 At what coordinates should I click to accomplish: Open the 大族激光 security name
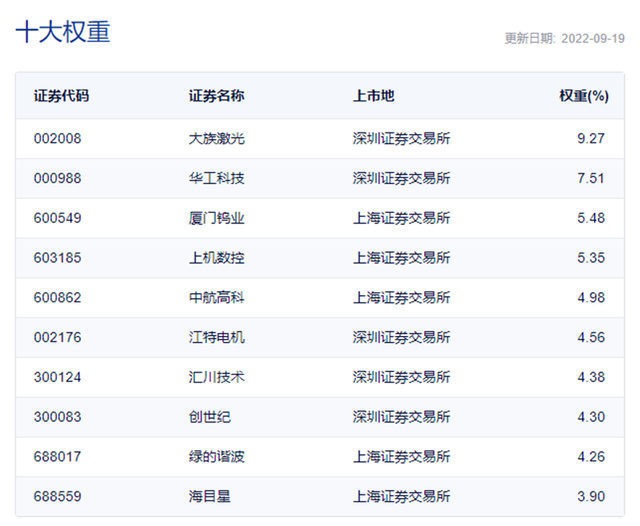pos(216,138)
